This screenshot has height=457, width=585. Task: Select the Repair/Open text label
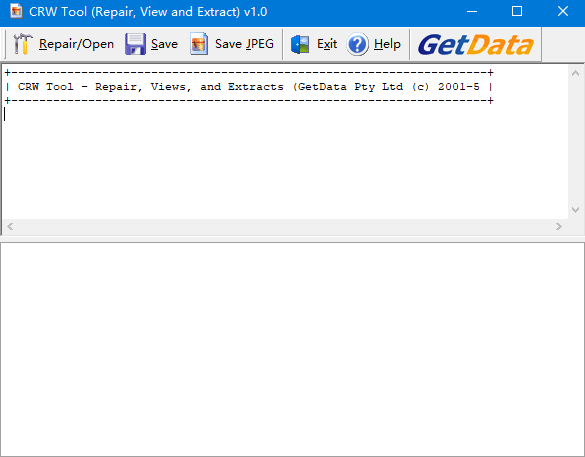point(76,44)
